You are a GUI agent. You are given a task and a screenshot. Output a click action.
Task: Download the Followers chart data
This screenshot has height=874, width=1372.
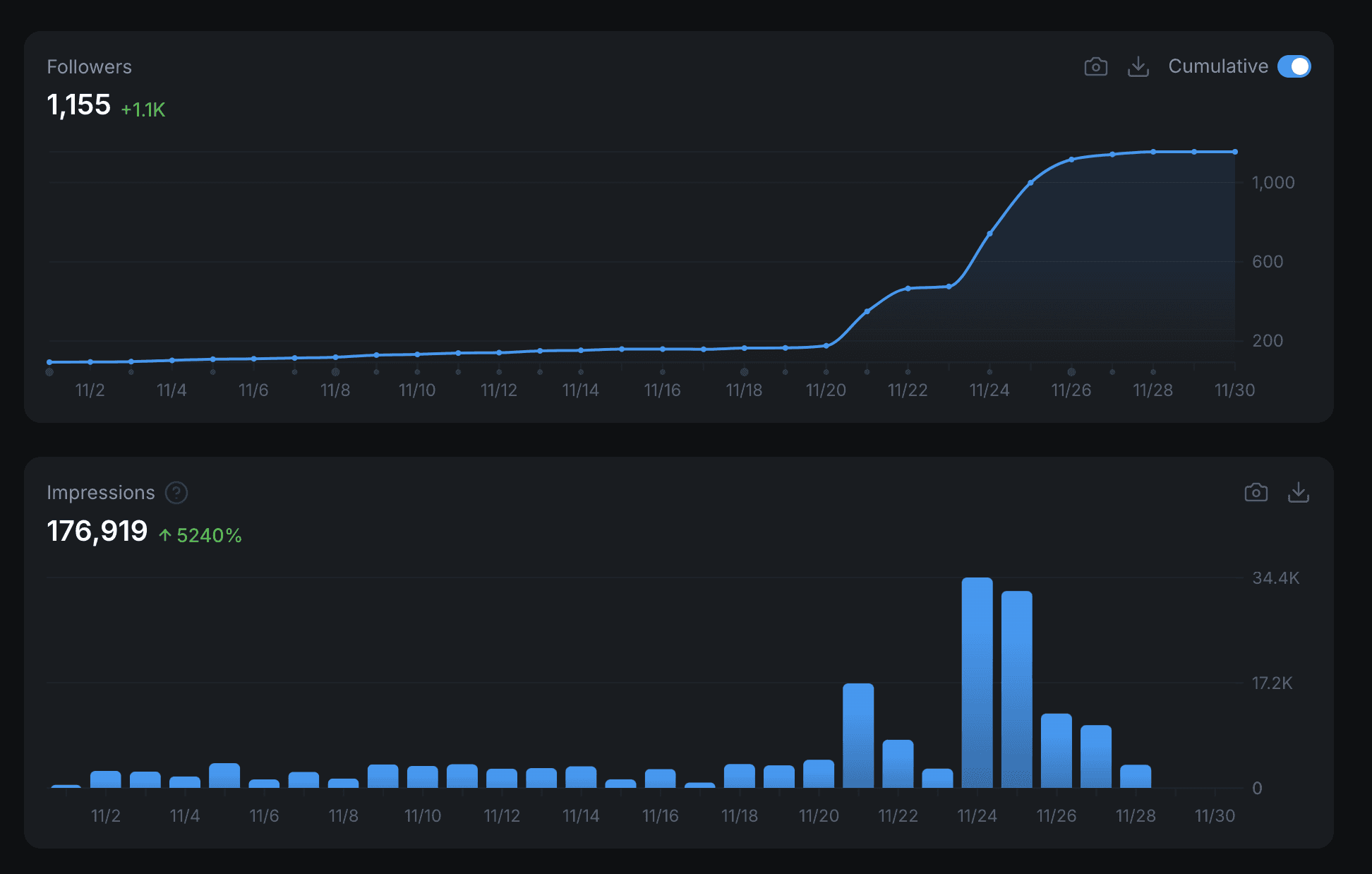point(1138,66)
